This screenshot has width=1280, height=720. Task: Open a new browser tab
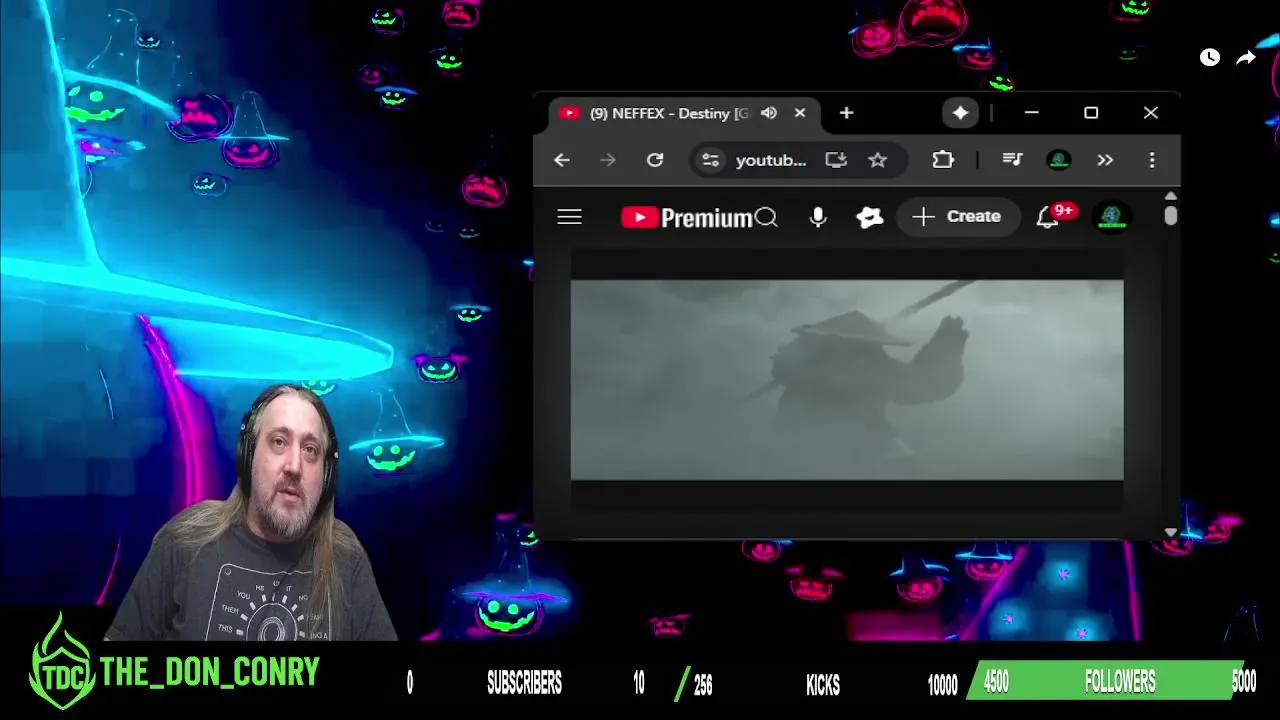click(x=846, y=113)
